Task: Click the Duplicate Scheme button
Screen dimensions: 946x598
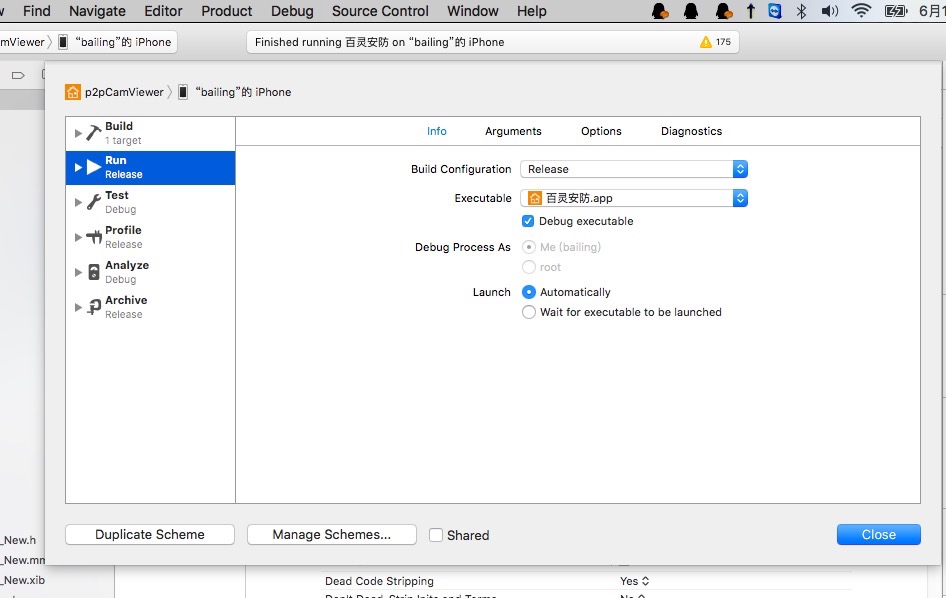Action: click(x=150, y=535)
